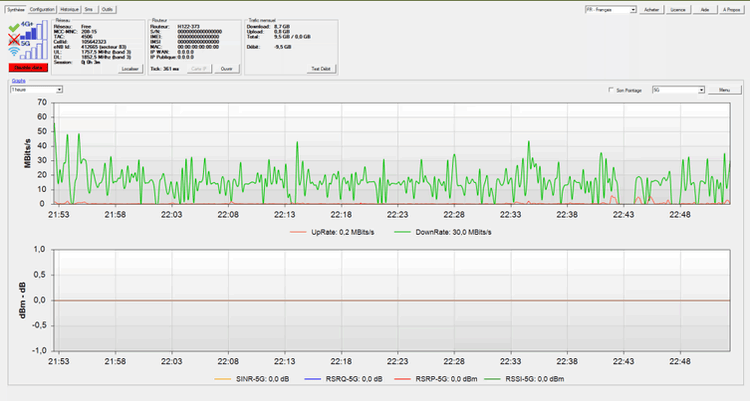Switch to the Configuration tab
Screen dimensions: 750x401
(43, 8)
